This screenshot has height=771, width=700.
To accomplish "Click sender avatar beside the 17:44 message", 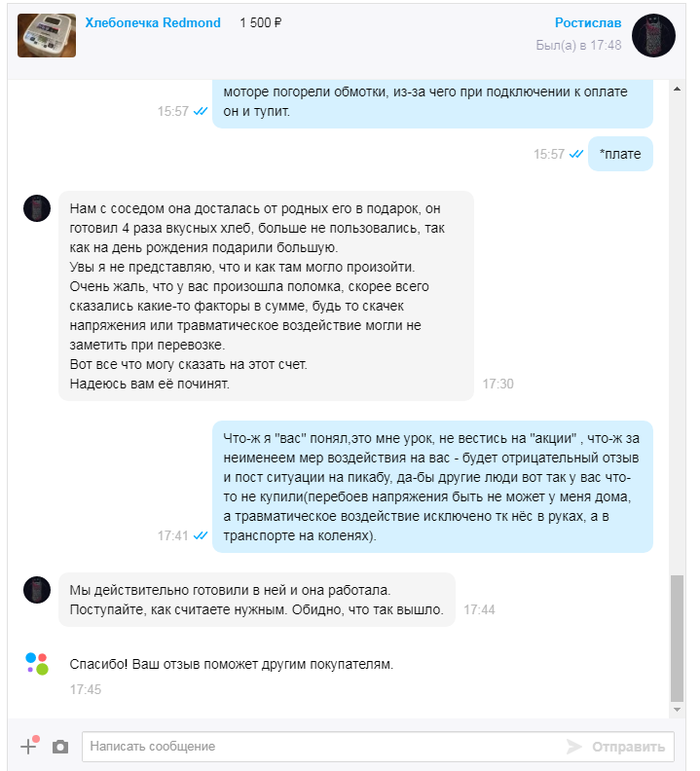I will click(37, 590).
